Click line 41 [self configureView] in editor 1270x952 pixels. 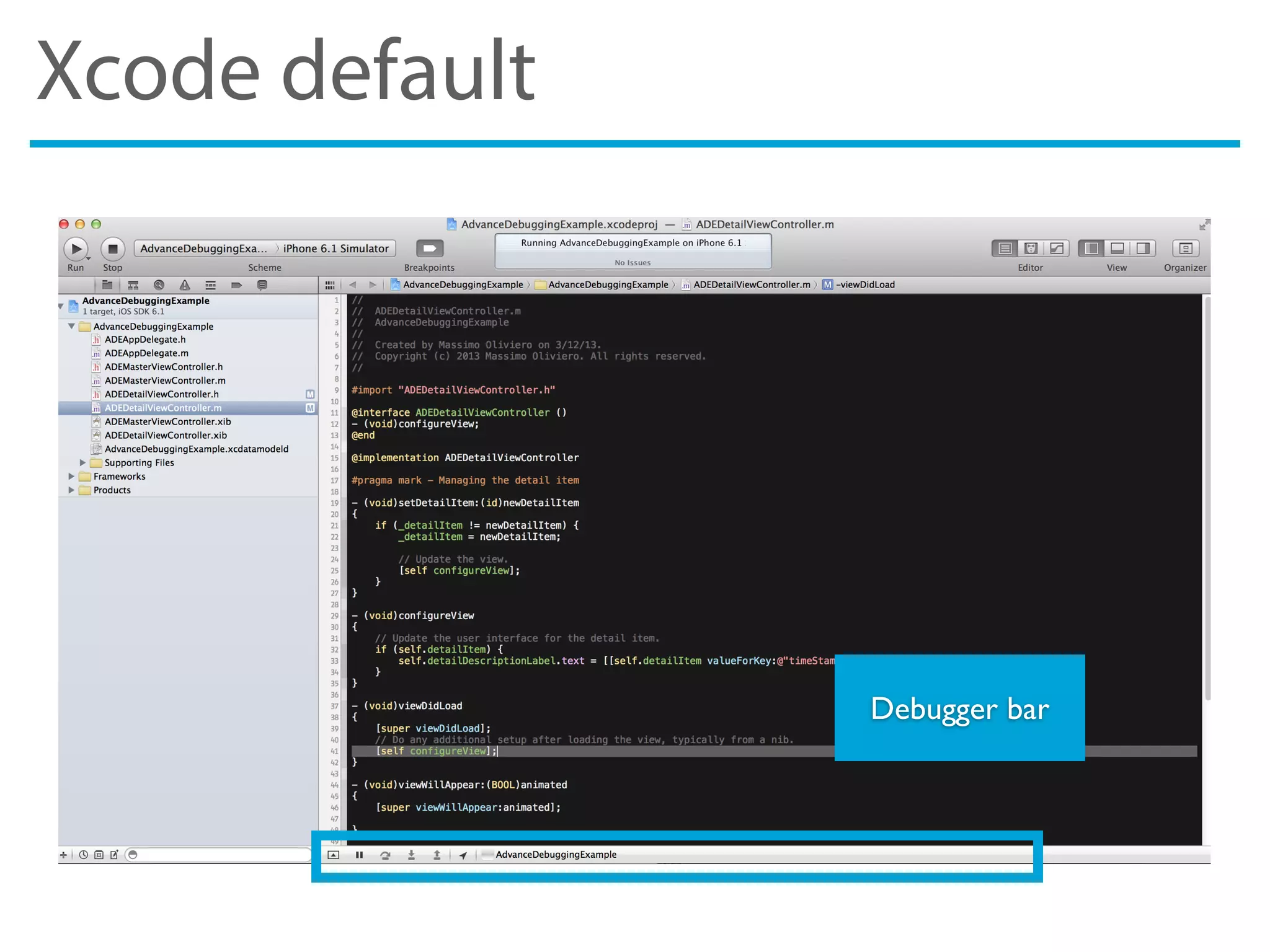[x=437, y=751]
